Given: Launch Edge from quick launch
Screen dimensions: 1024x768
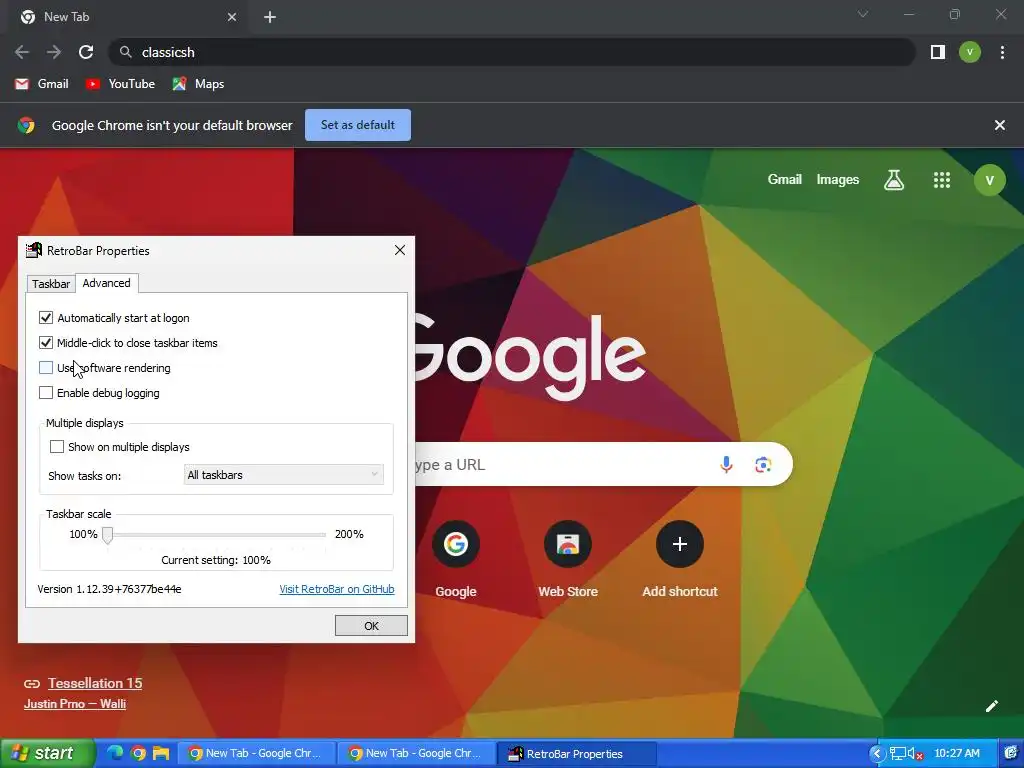Looking at the screenshot, I should (x=115, y=753).
